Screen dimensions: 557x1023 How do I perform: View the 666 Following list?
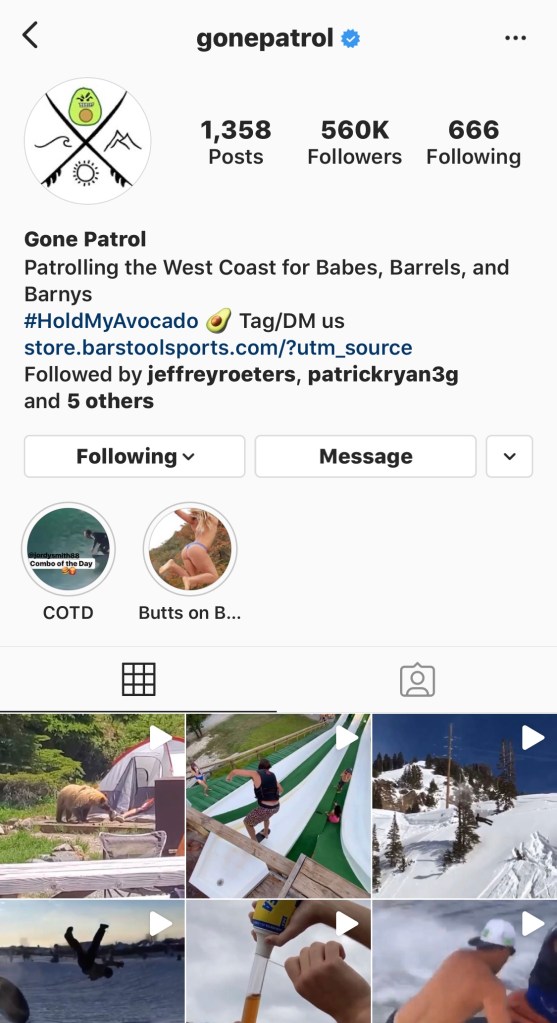click(474, 142)
